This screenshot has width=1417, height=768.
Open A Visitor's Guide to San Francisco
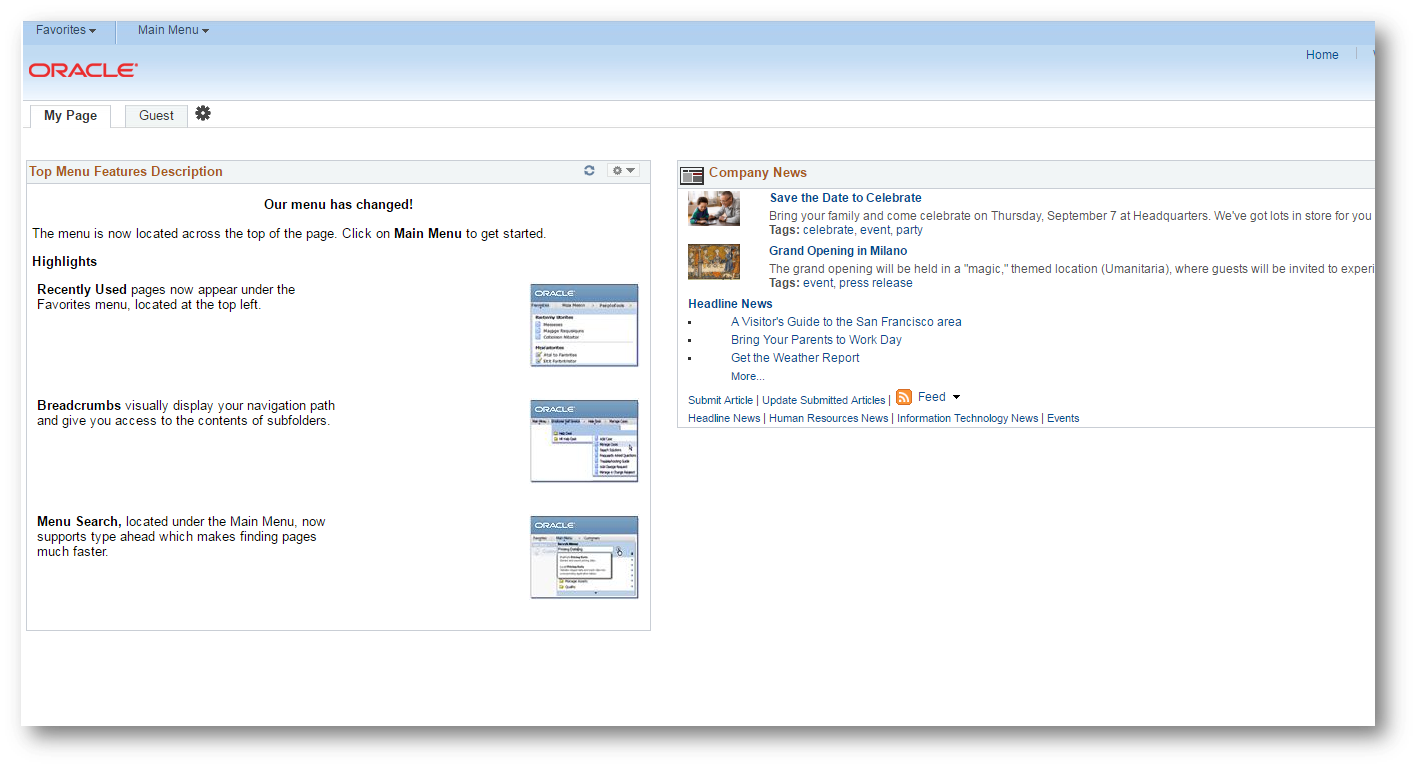click(x=846, y=321)
